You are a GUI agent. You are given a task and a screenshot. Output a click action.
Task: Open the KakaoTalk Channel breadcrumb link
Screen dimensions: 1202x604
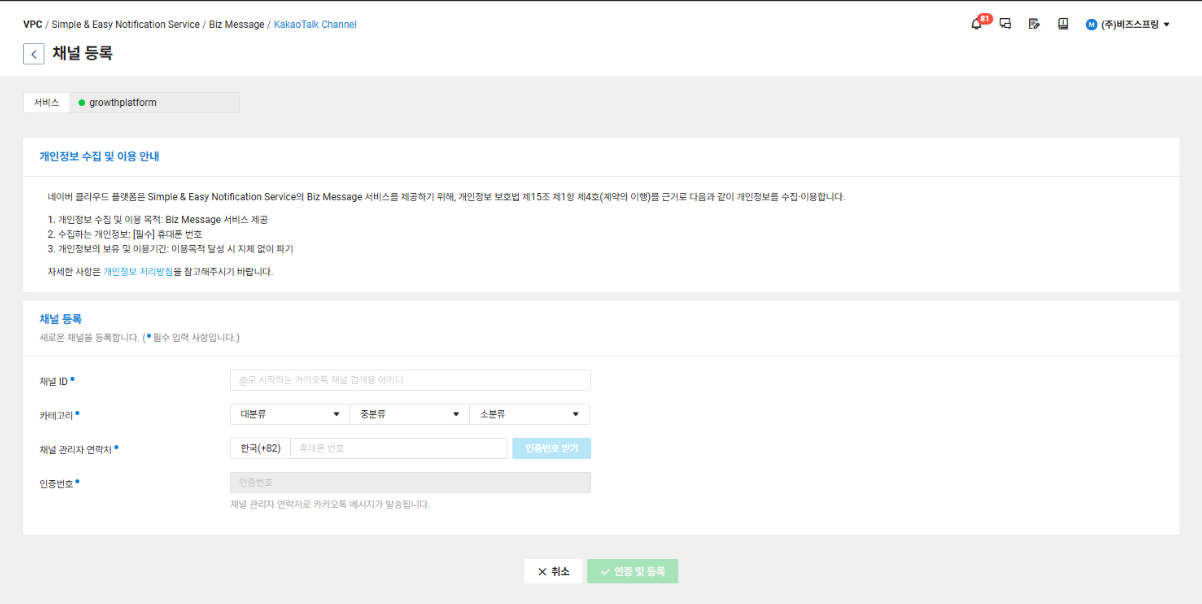[316, 23]
